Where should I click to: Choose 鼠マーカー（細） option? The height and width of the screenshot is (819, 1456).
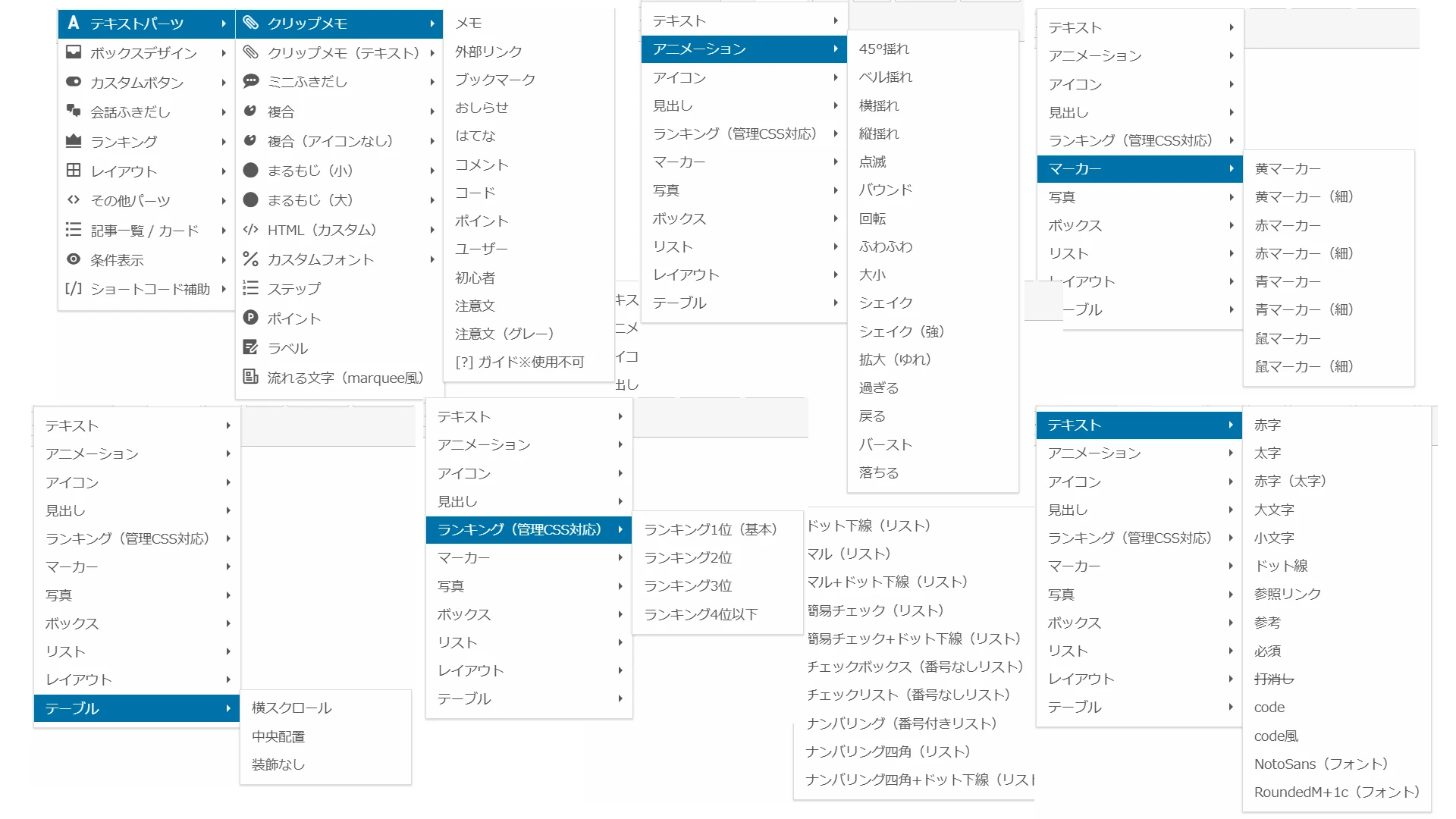1304,367
